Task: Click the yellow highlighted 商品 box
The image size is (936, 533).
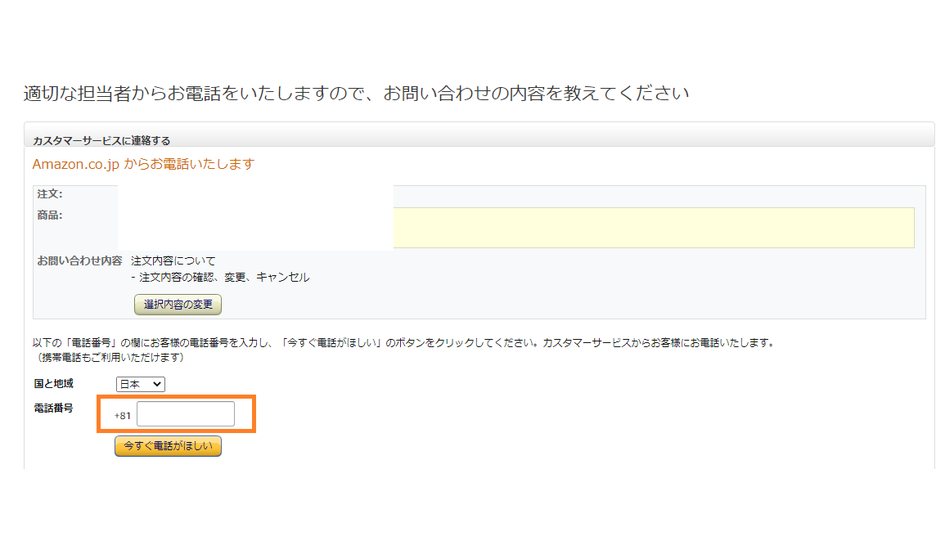Action: click(654, 227)
